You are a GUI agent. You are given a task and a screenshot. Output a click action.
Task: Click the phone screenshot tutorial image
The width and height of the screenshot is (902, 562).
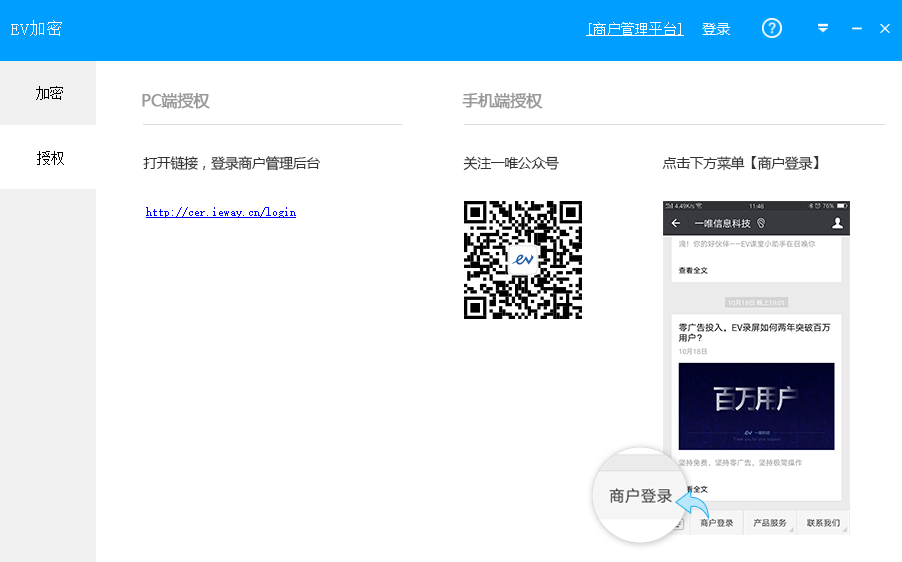point(756,368)
